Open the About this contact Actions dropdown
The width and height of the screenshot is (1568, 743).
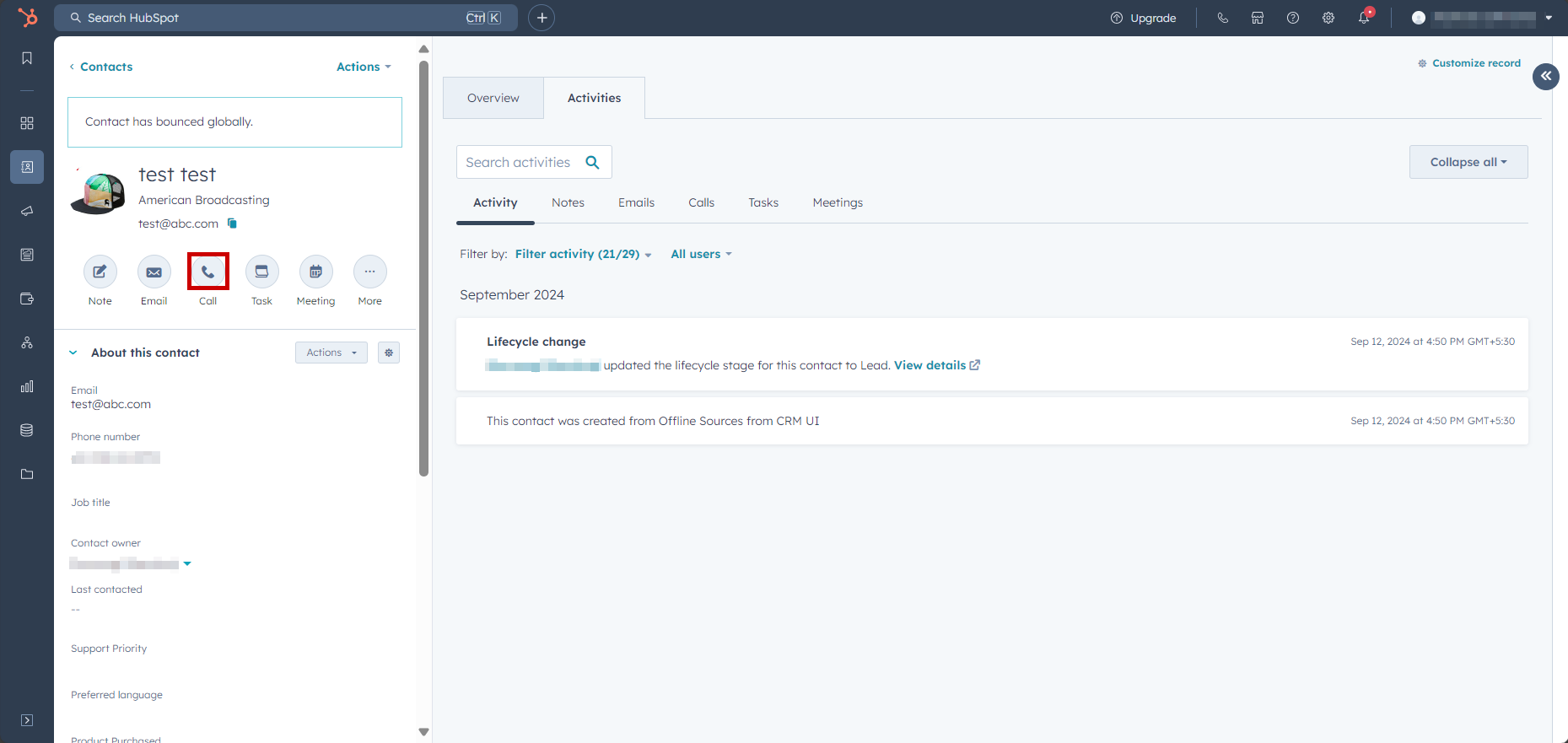pos(331,353)
